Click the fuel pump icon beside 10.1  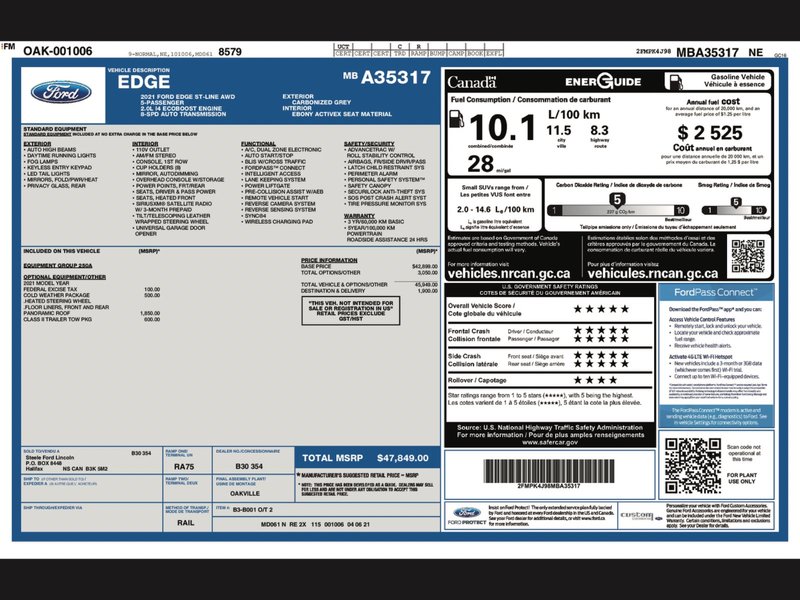pos(456,119)
